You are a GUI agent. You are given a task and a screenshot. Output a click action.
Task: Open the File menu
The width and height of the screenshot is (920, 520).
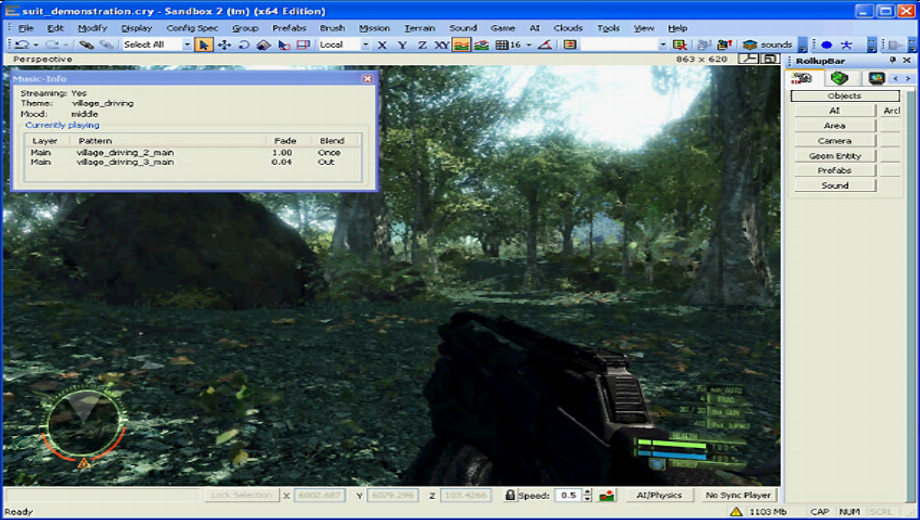(x=26, y=28)
